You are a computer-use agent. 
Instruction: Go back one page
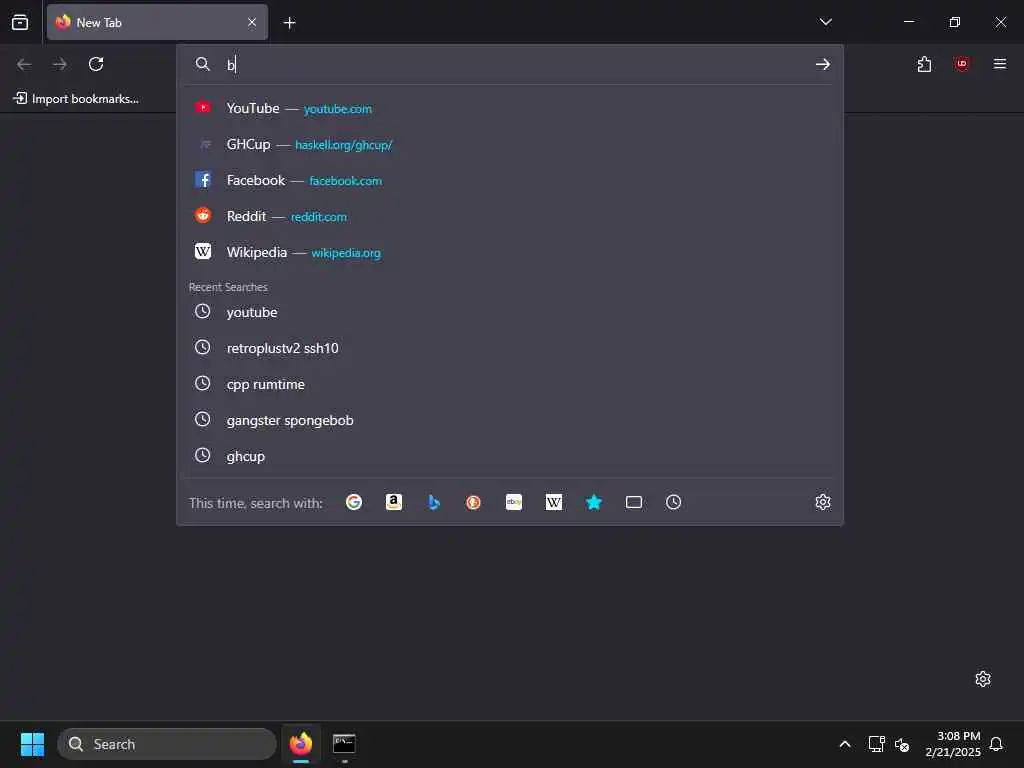24,64
